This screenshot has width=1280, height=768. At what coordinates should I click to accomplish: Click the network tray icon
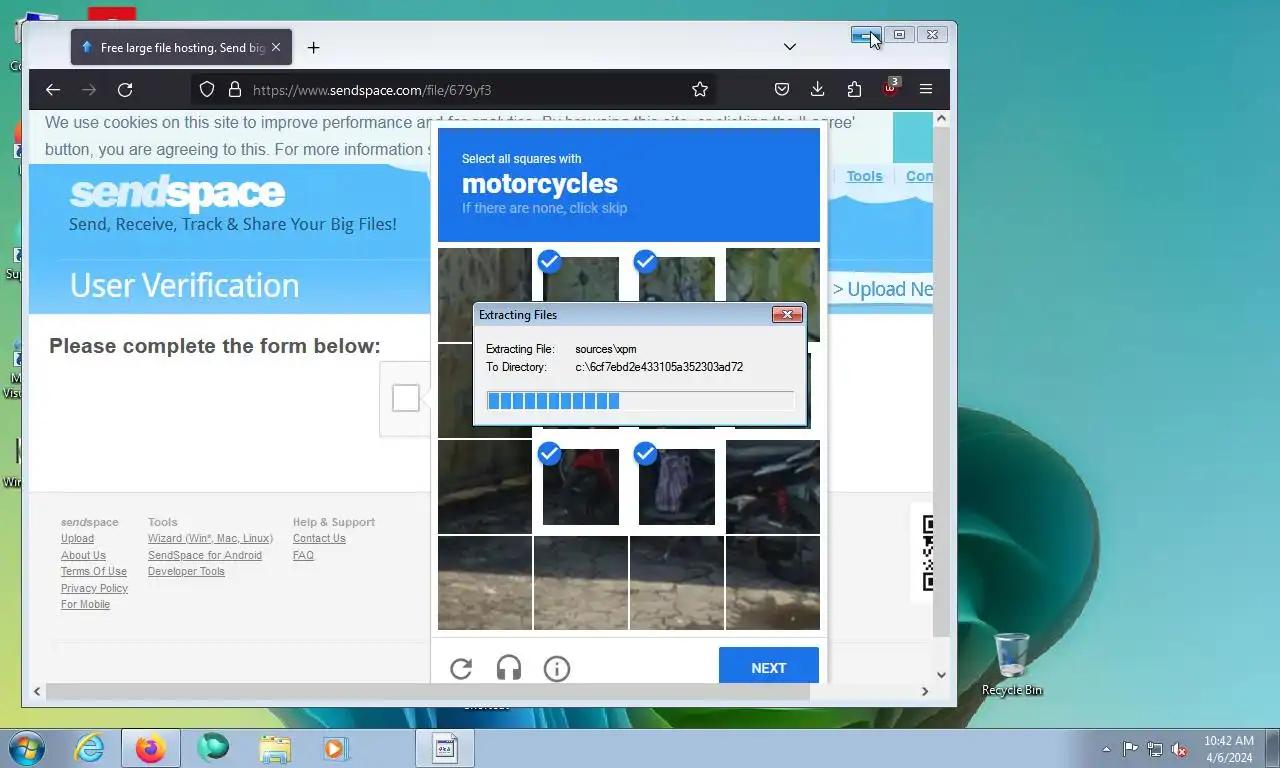click(x=1155, y=748)
